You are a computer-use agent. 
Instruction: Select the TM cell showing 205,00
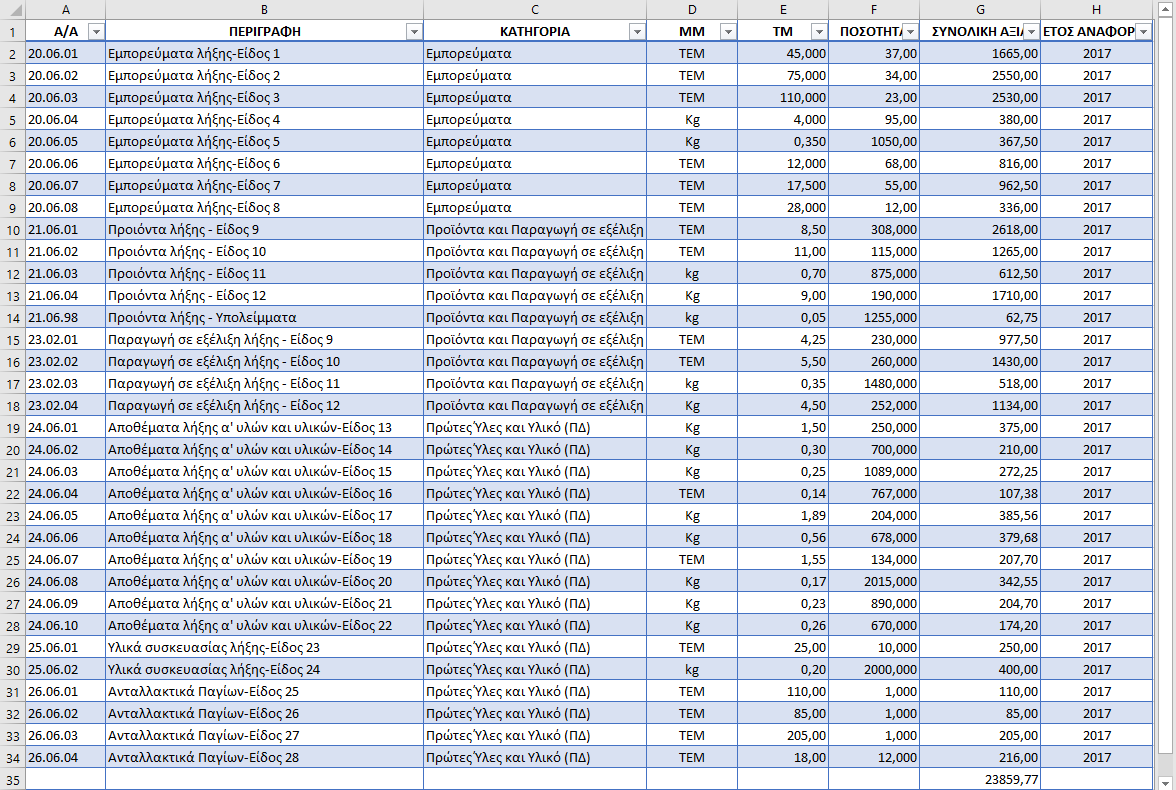click(782, 736)
